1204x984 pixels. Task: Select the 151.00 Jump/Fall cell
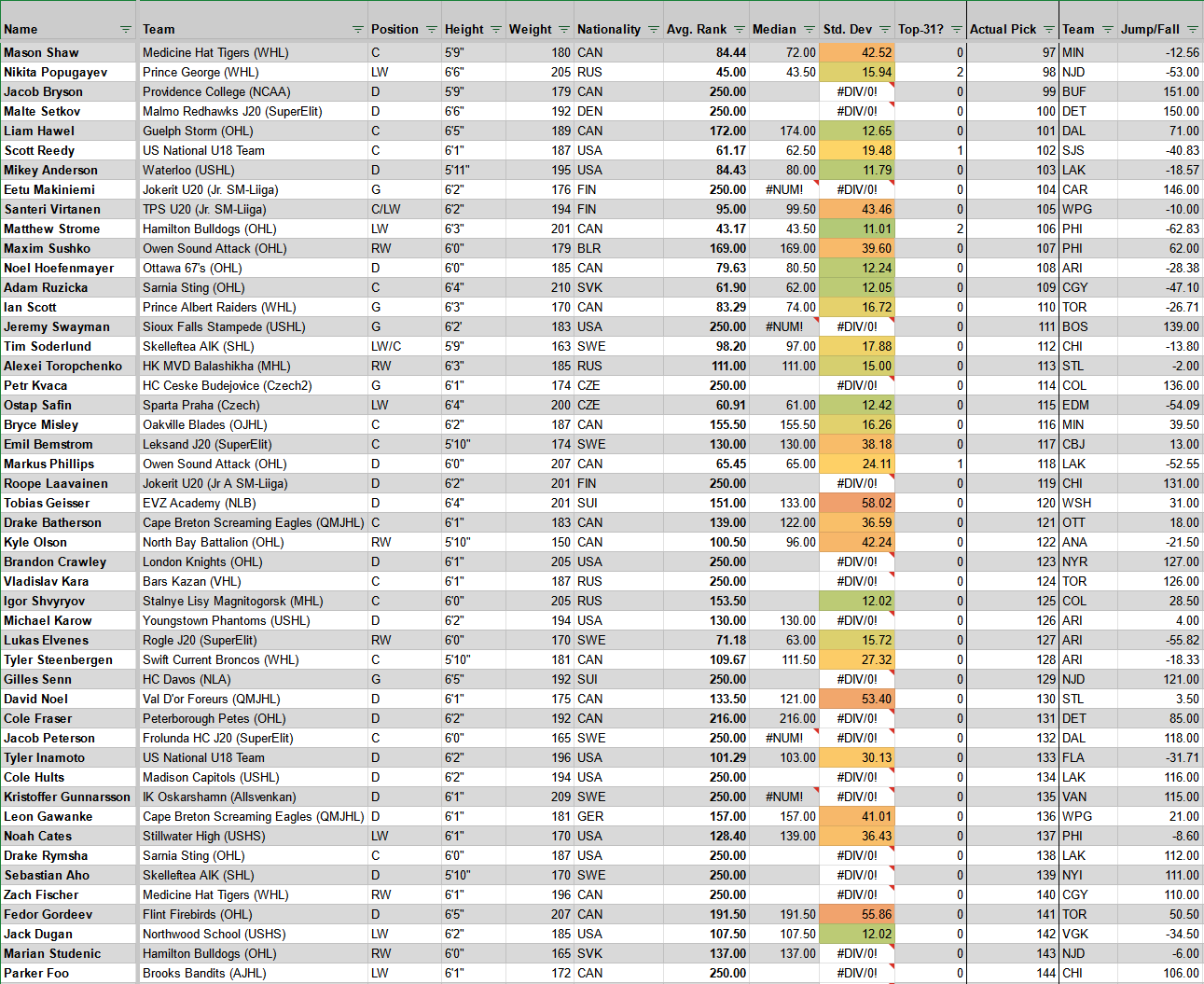pyautogui.click(x=1160, y=91)
